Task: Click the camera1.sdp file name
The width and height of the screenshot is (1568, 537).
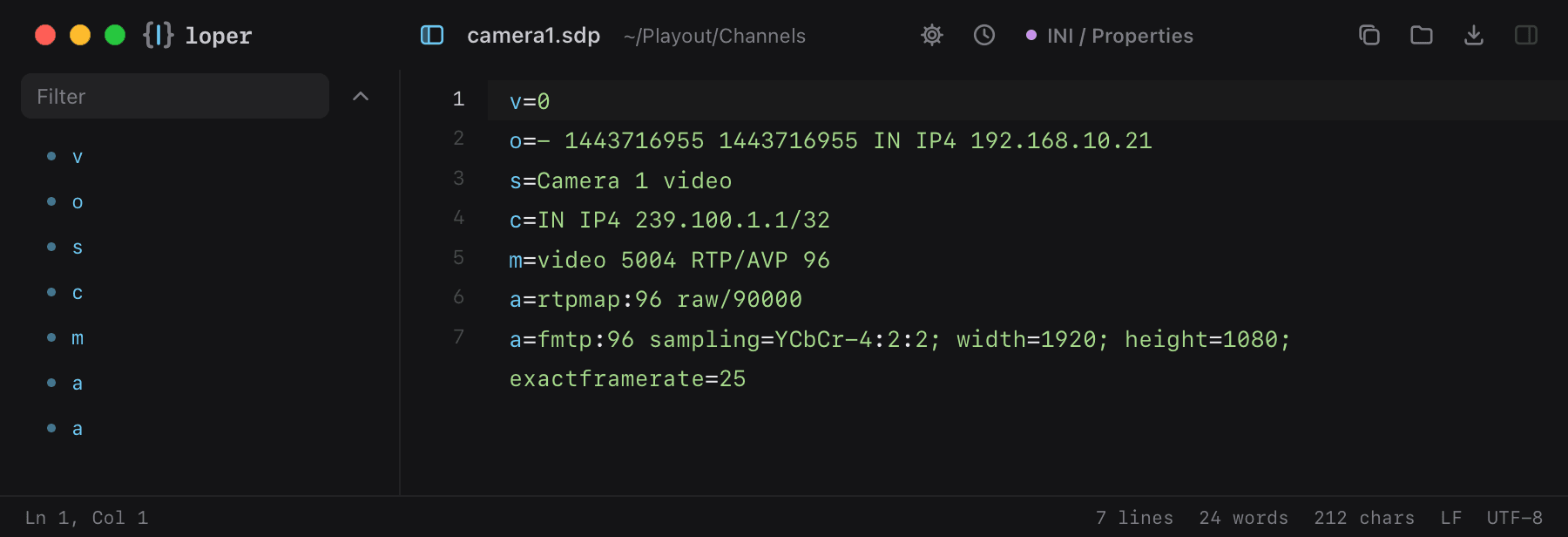Action: click(533, 35)
